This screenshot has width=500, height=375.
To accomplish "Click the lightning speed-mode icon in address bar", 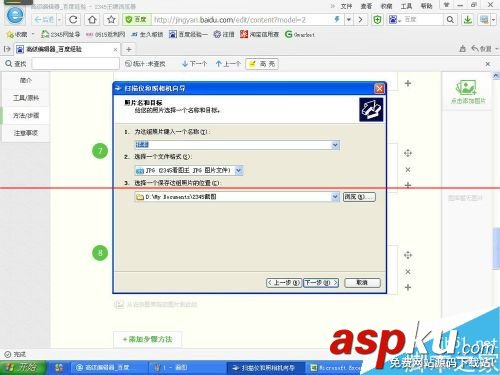I will pyautogui.click(x=337, y=20).
